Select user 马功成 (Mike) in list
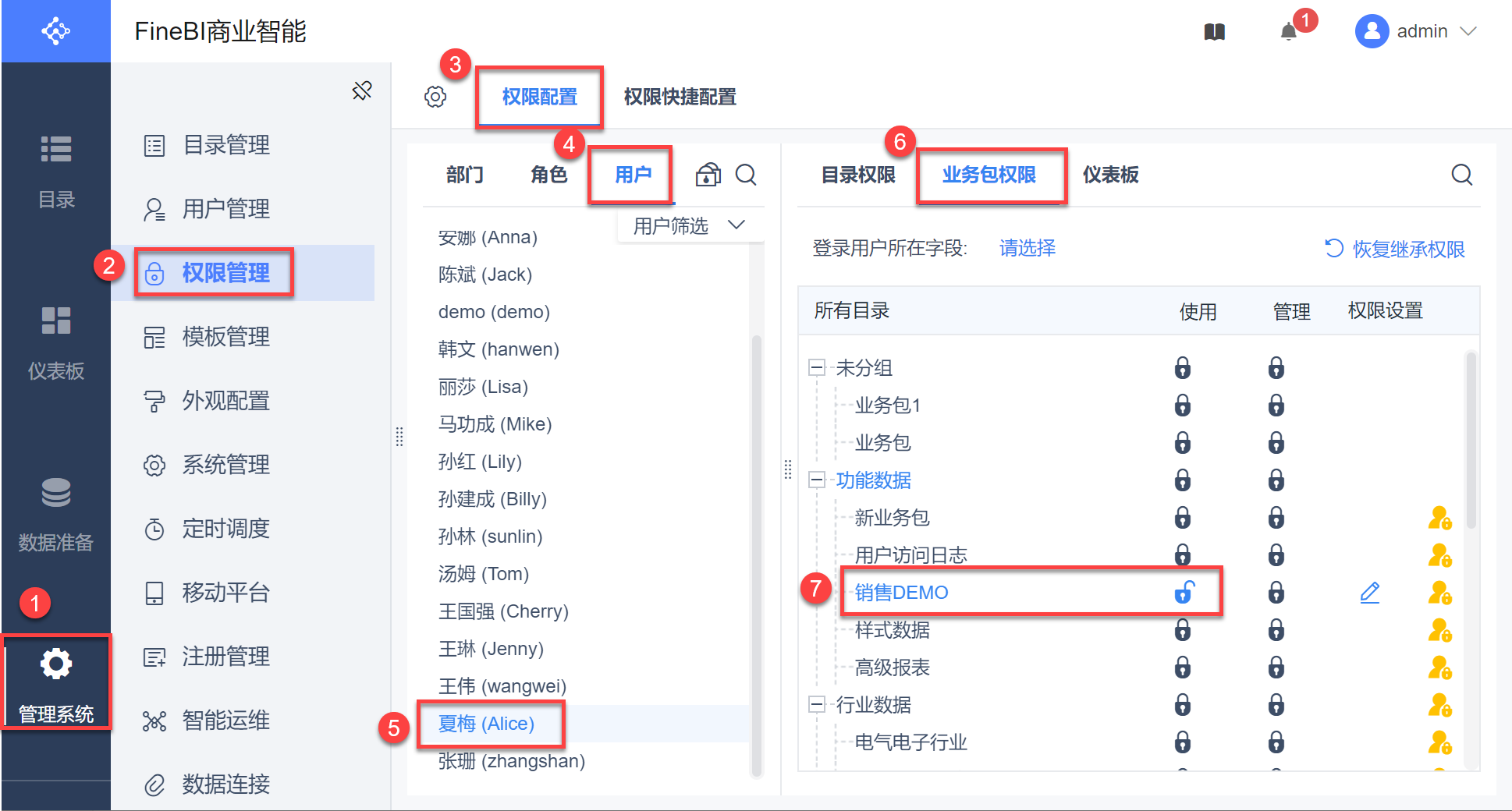 point(495,424)
